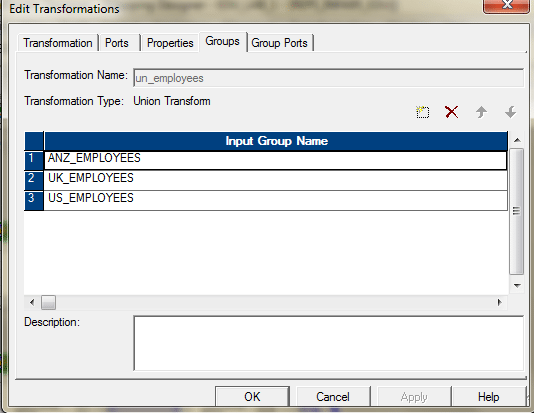The image size is (534, 413).
Task: Click the vertical scrollbar up arrow
Action: coord(517,140)
